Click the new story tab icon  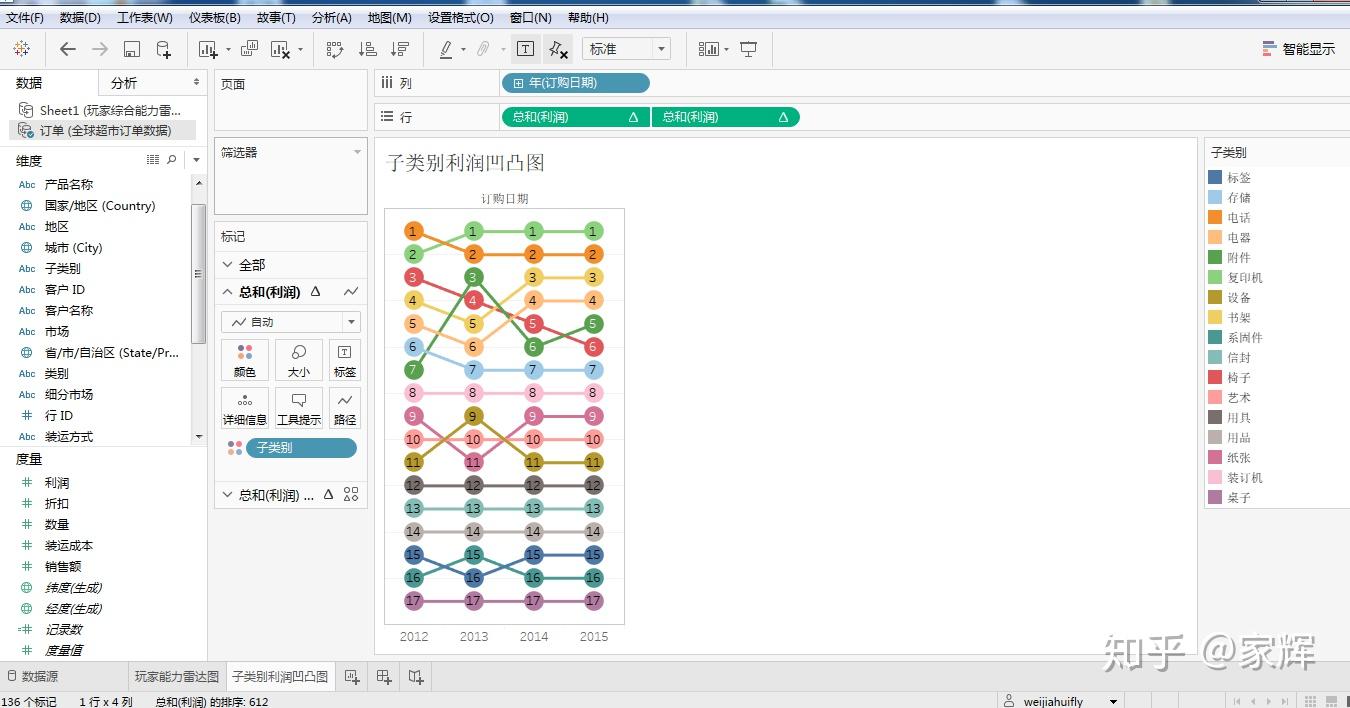[x=416, y=677]
